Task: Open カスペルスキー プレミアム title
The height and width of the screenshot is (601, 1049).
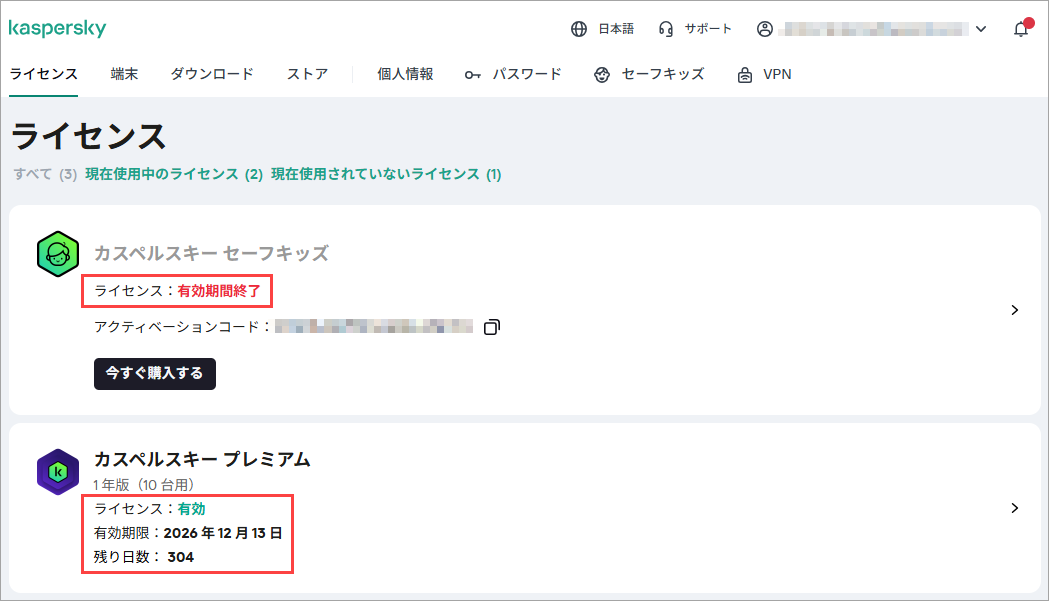Action: tap(202, 460)
